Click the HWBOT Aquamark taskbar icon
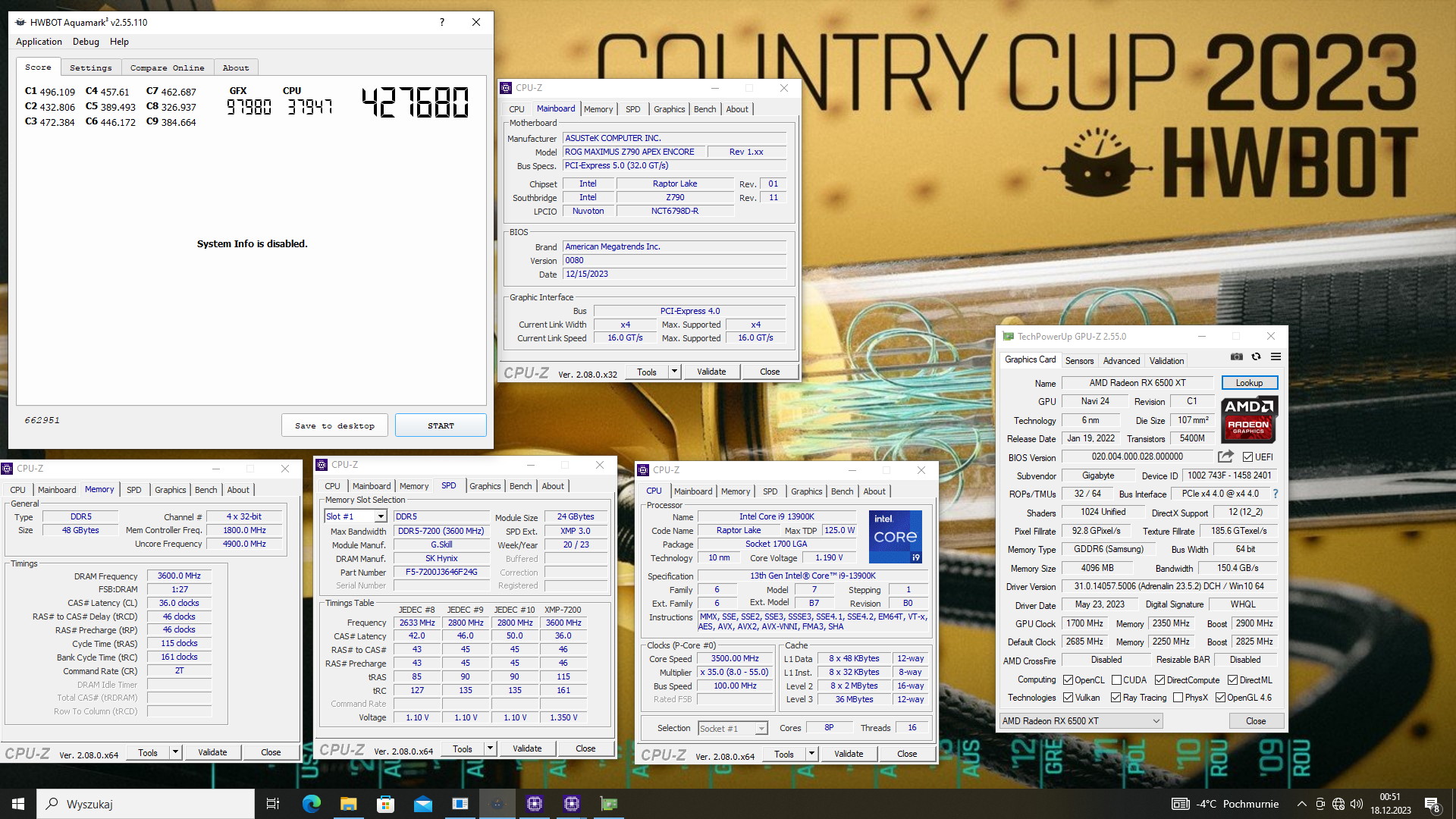Image resolution: width=1456 pixels, height=819 pixels. point(497,804)
